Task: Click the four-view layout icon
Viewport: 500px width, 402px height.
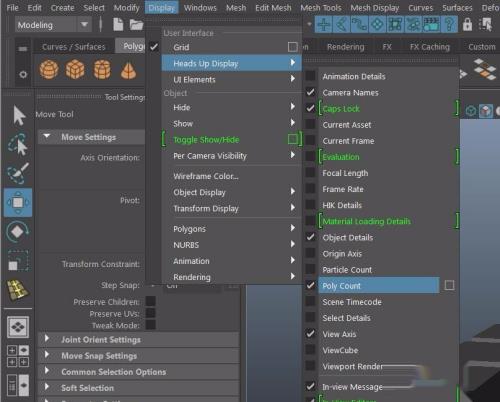Action: 18,356
